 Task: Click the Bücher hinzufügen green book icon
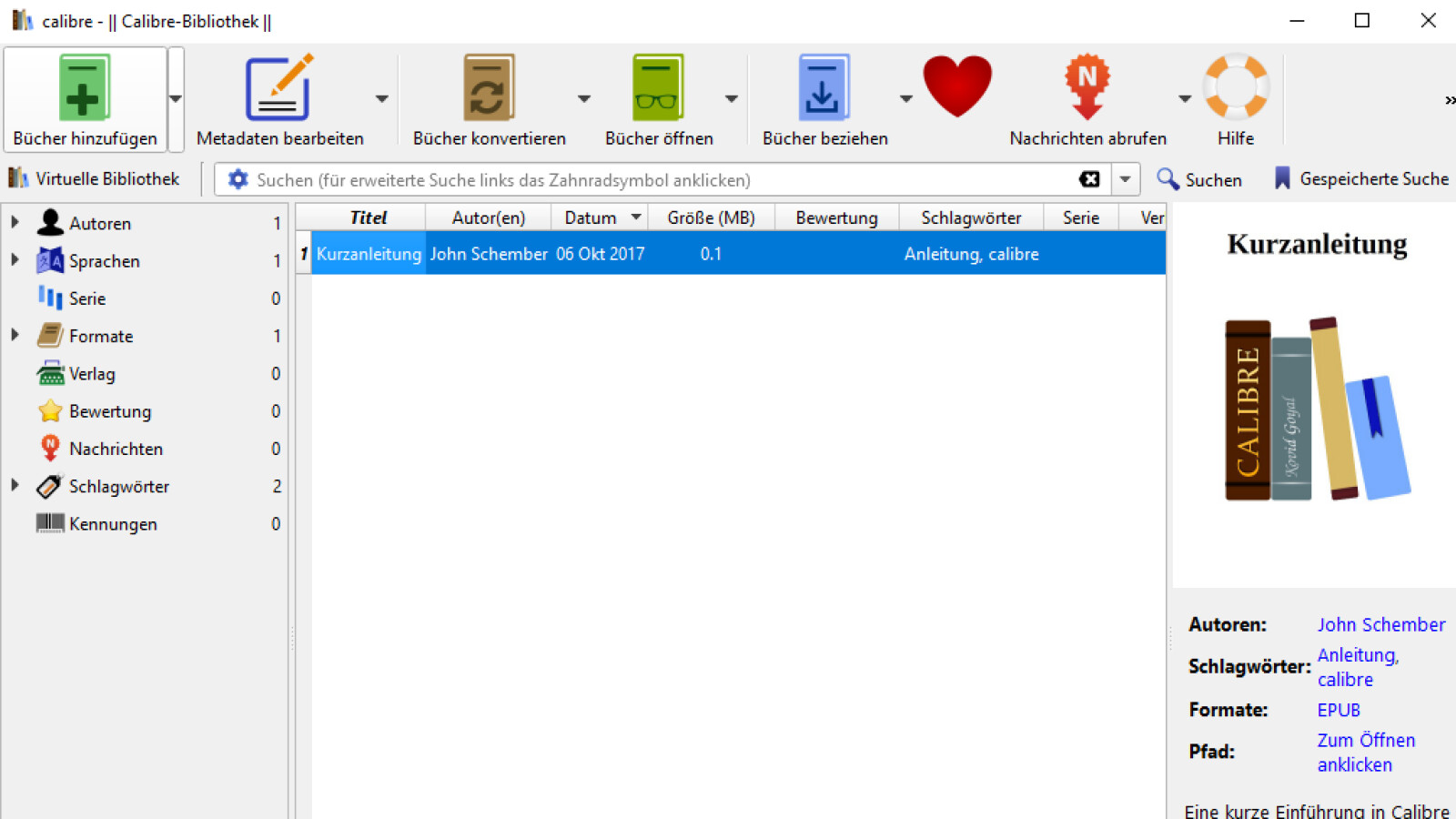(x=85, y=87)
